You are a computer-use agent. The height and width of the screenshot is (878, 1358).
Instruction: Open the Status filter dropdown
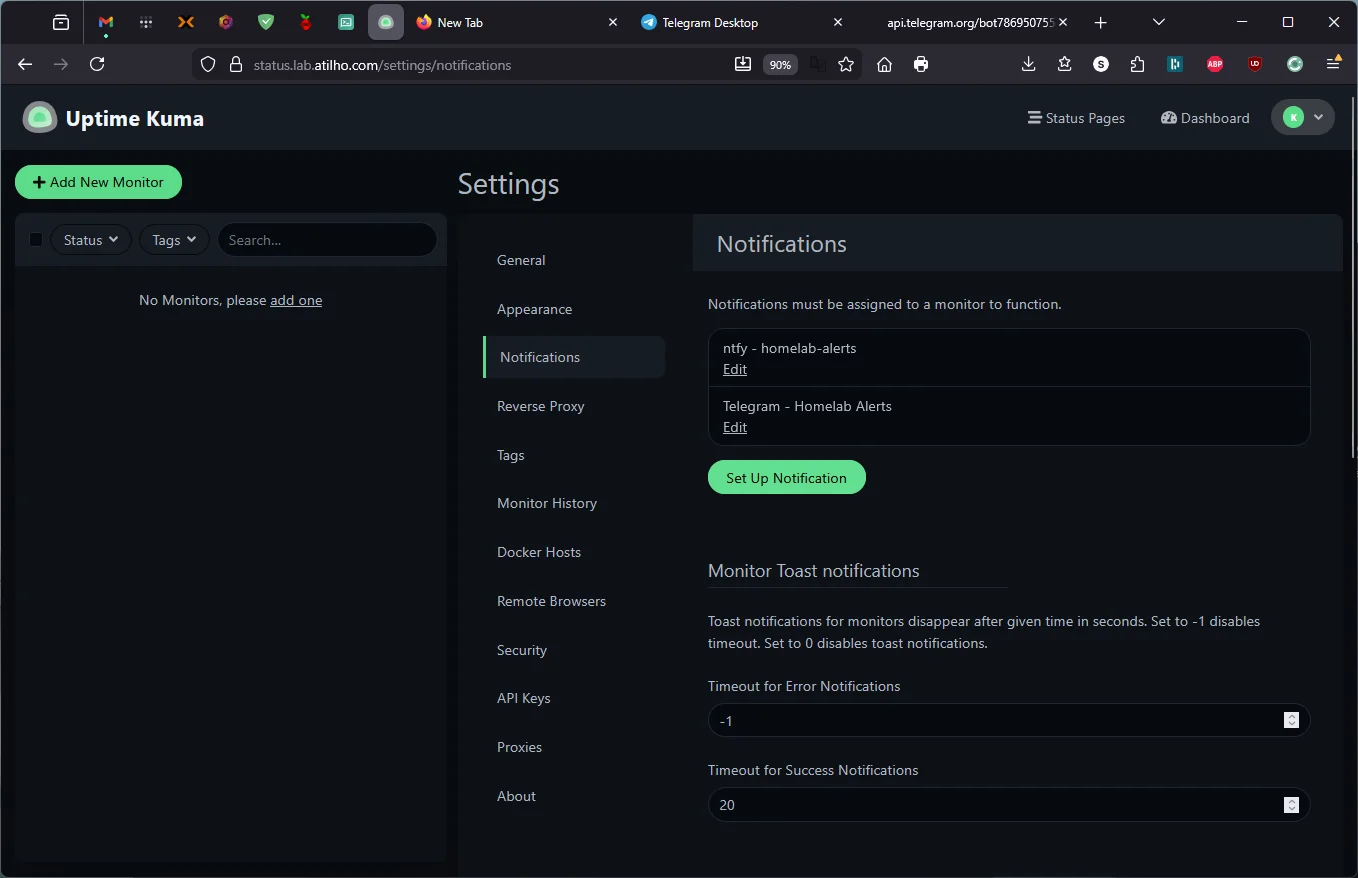(x=90, y=239)
